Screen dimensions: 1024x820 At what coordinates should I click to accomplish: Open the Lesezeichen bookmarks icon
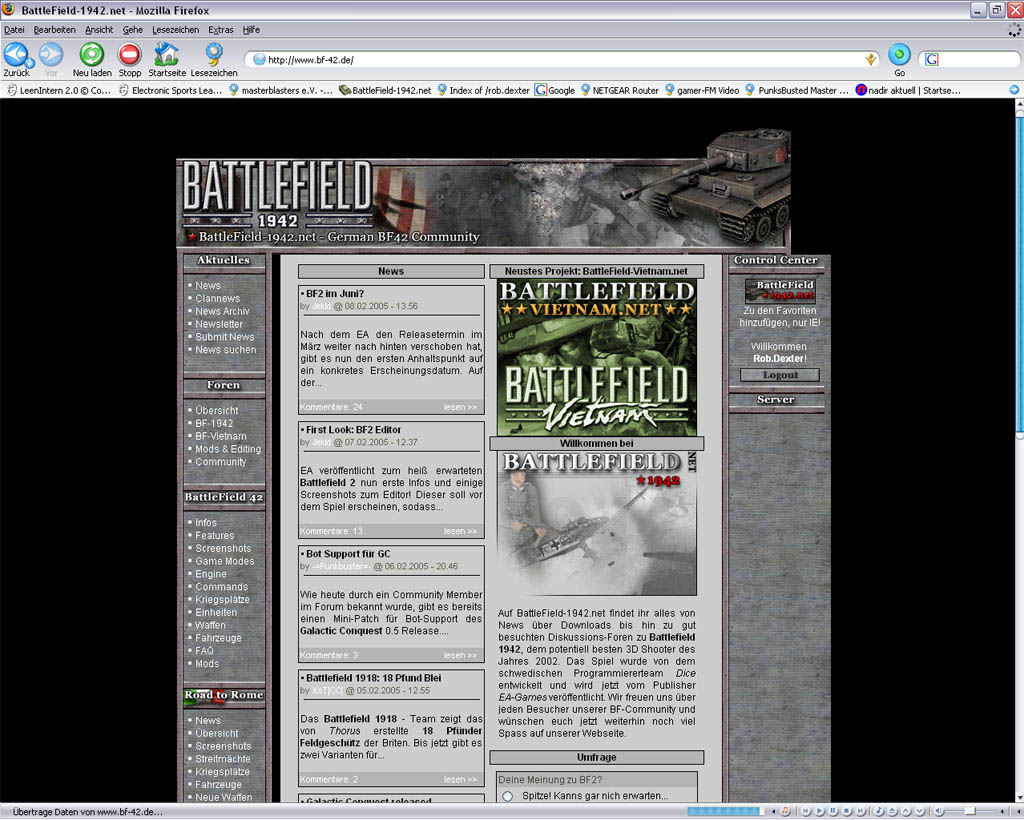tap(214, 55)
